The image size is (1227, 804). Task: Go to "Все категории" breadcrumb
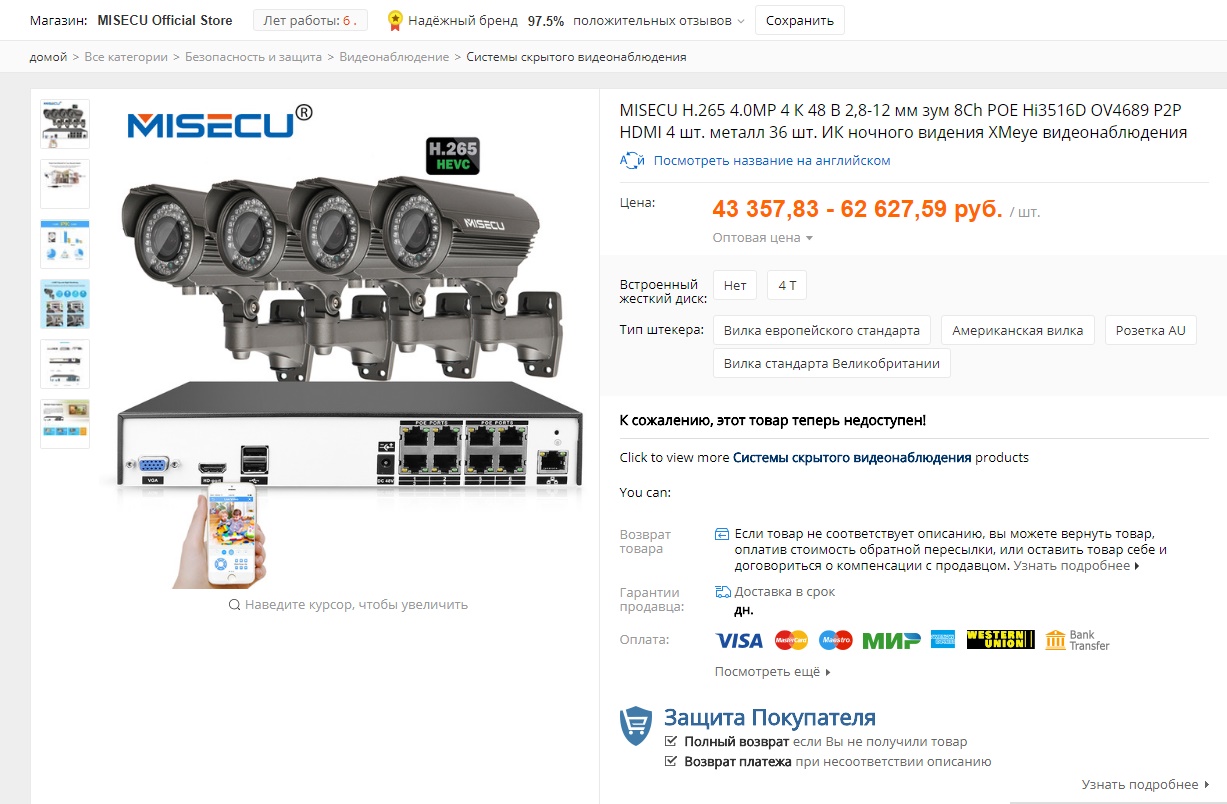pyautogui.click(x=126, y=57)
